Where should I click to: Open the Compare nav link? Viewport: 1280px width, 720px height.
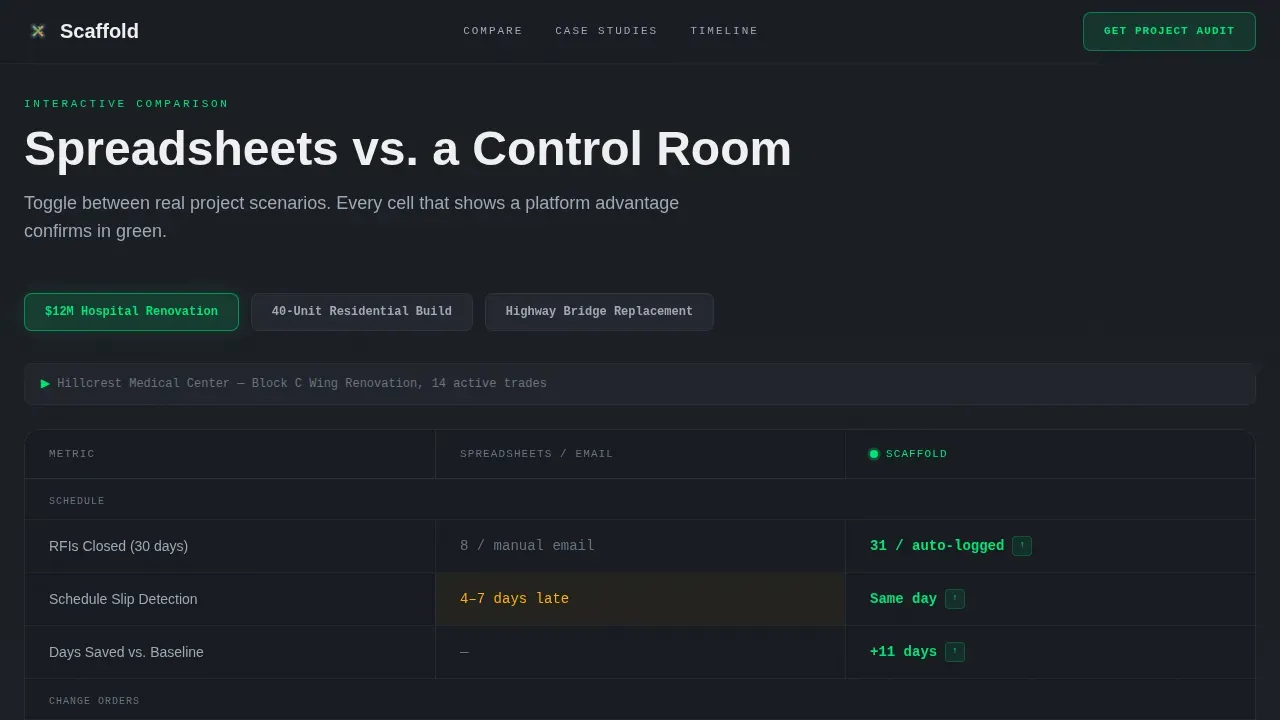(493, 31)
